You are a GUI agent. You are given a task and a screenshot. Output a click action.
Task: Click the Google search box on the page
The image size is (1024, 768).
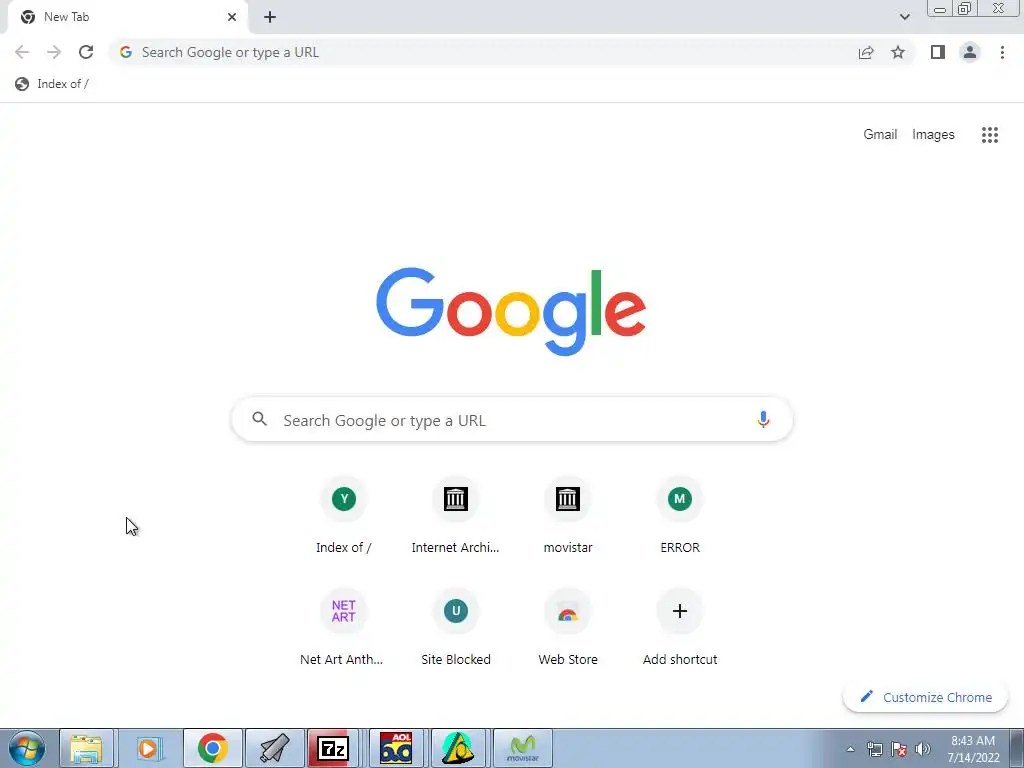click(512, 419)
